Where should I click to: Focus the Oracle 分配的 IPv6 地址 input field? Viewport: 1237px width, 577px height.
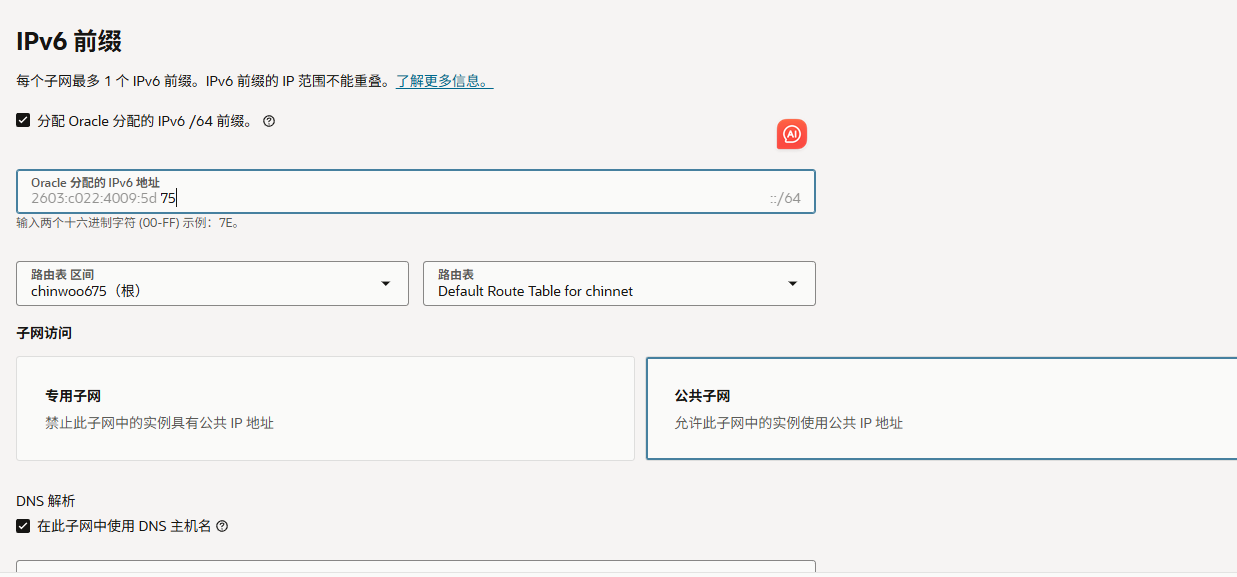click(450, 198)
